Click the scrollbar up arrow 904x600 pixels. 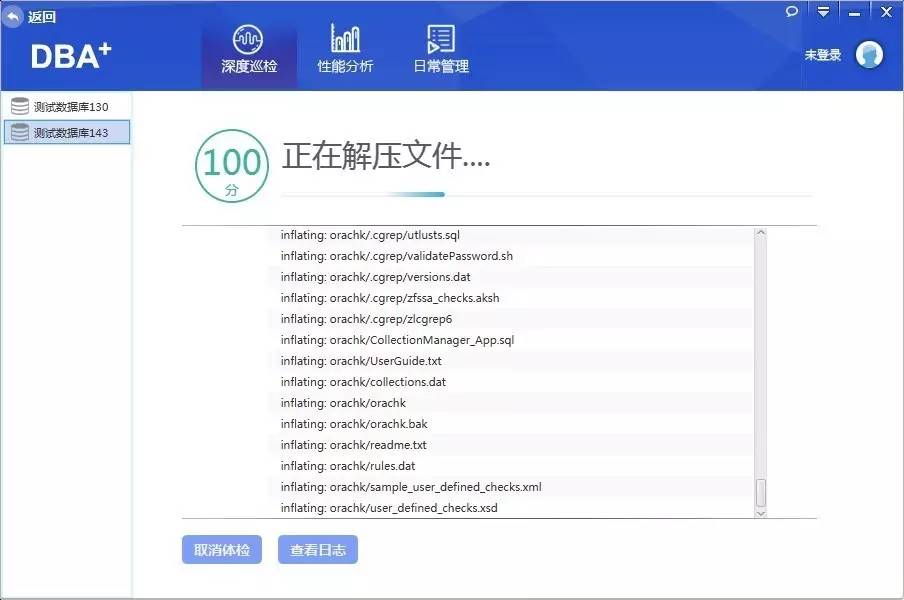(760, 231)
